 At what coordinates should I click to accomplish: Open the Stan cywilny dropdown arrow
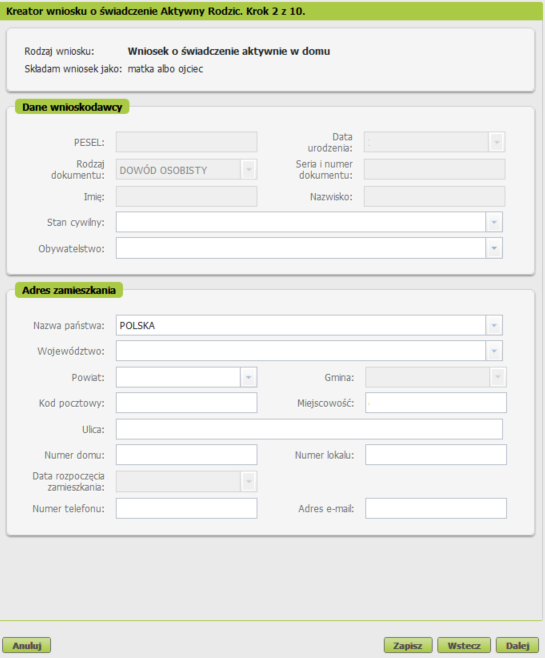(494, 222)
